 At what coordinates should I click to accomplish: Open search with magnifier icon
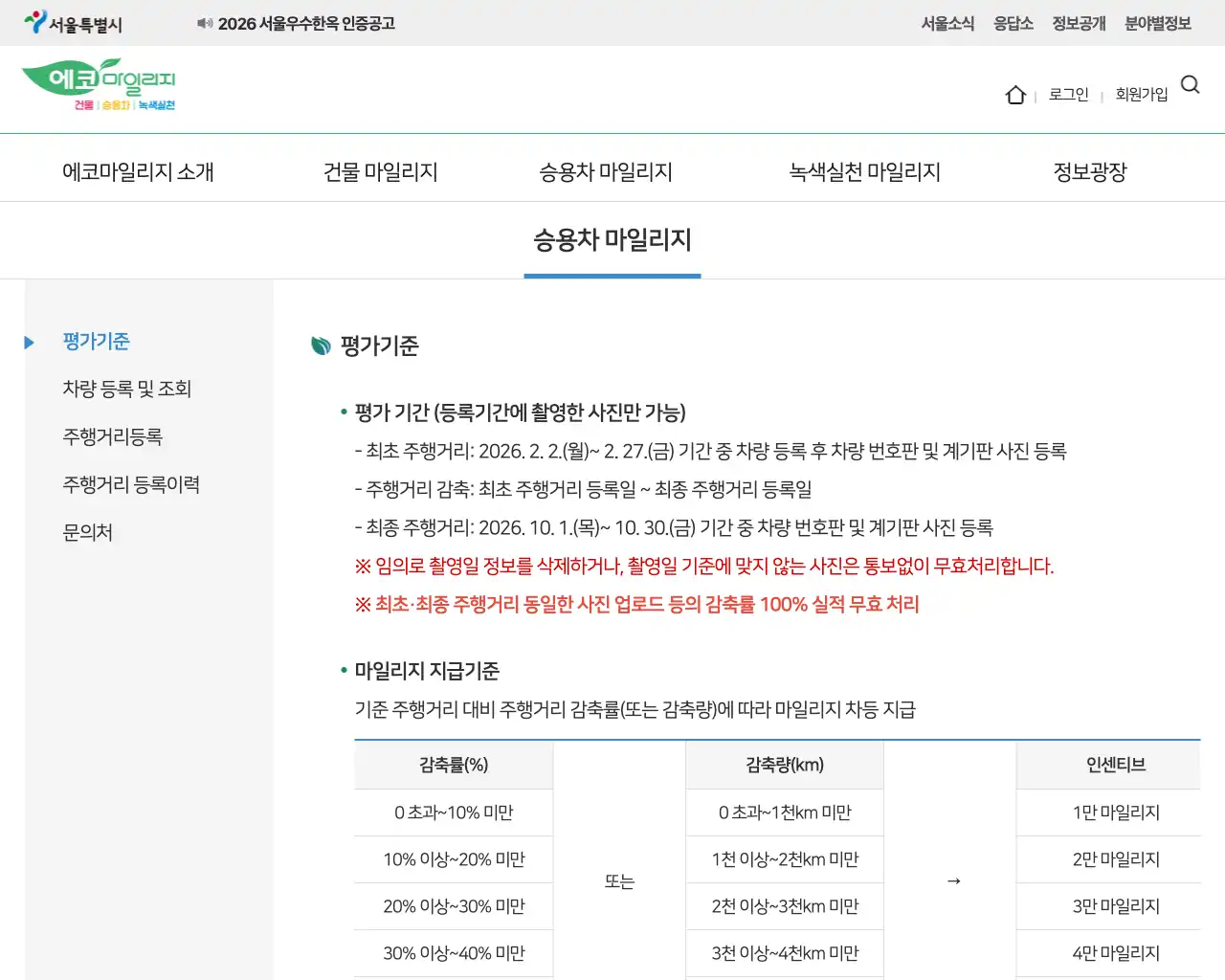pos(1191,85)
